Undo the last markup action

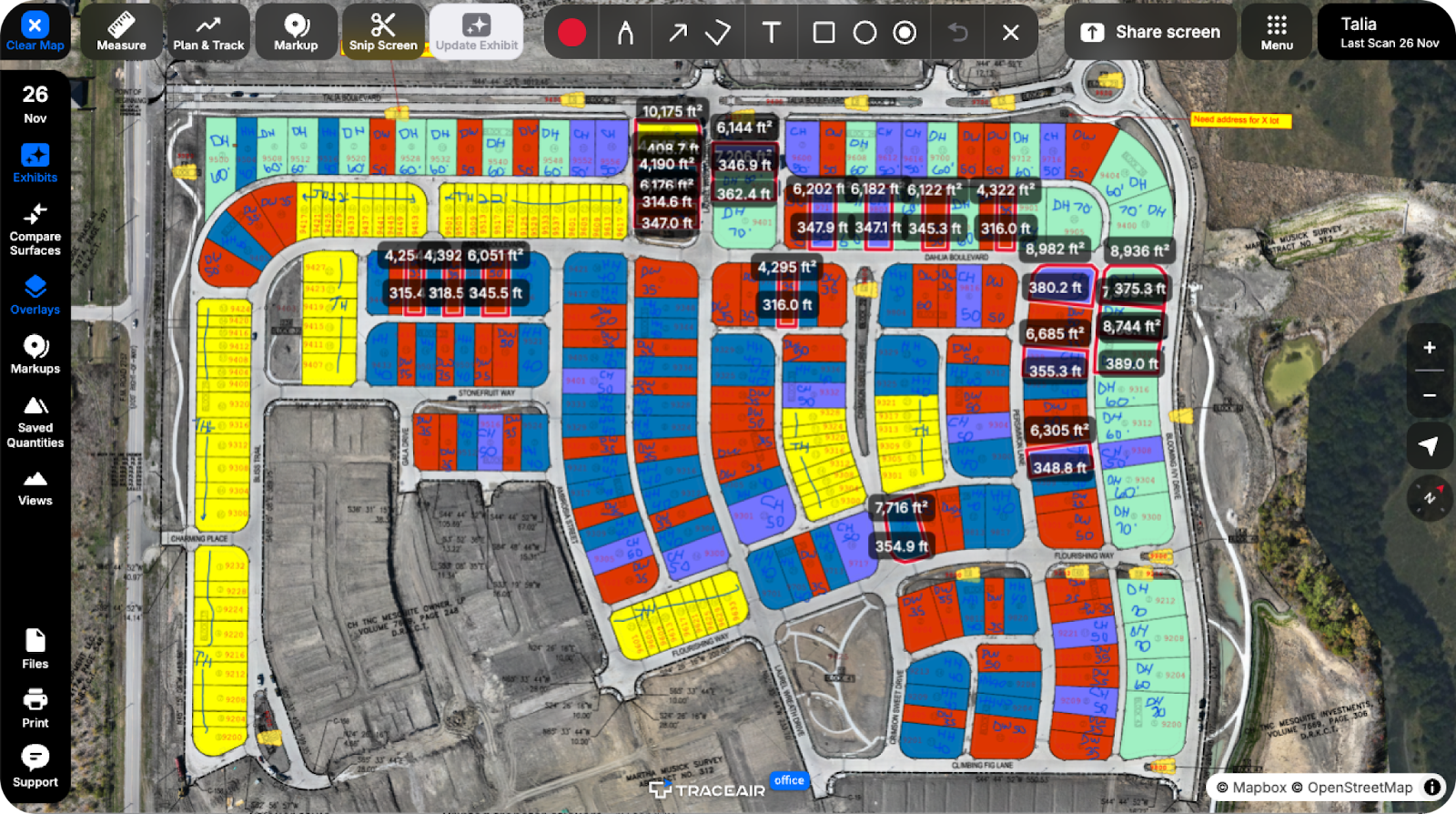tap(957, 33)
